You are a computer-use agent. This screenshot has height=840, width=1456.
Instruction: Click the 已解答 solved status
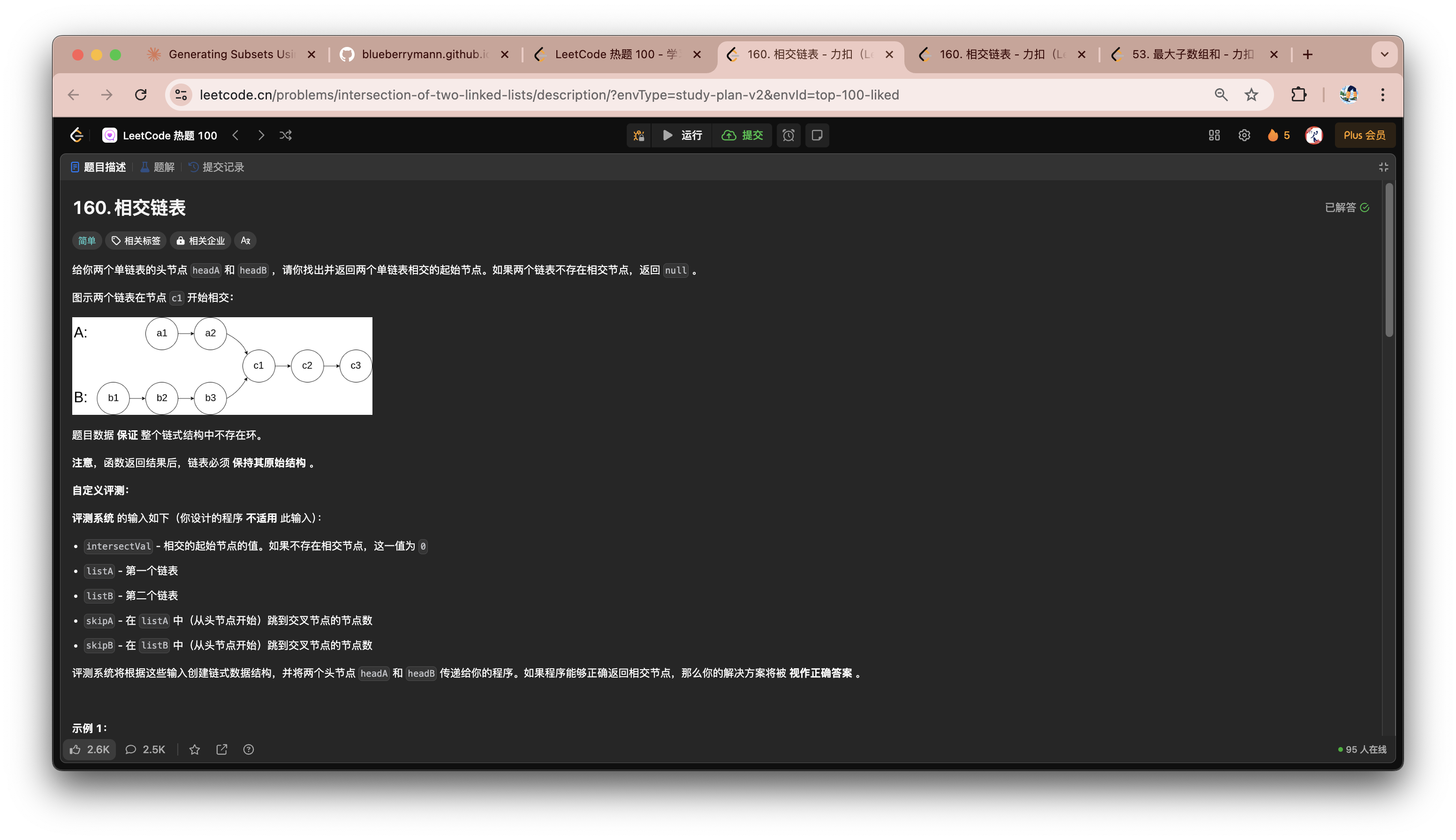[x=1347, y=208]
